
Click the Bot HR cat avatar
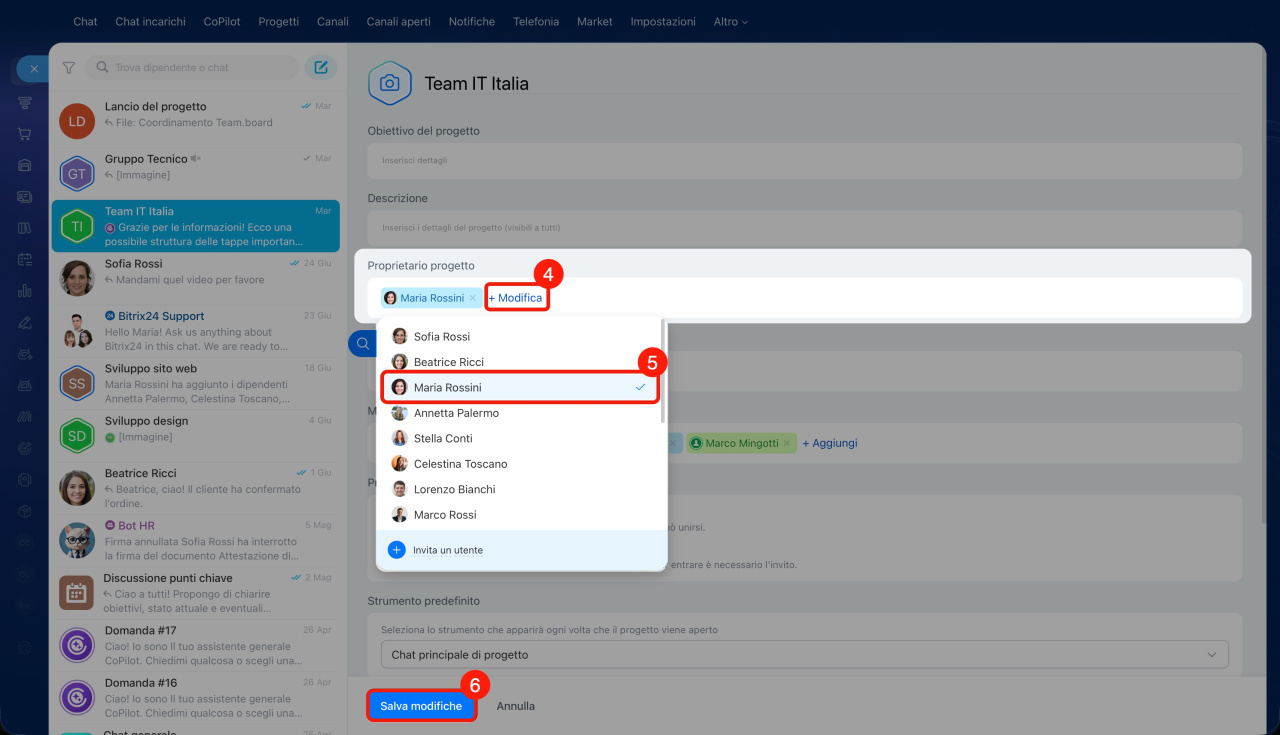77,540
